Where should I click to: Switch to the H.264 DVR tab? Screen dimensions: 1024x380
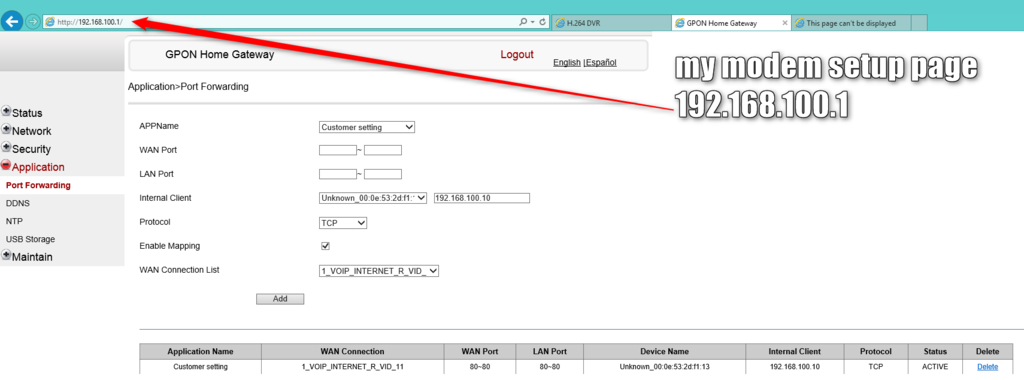point(611,23)
